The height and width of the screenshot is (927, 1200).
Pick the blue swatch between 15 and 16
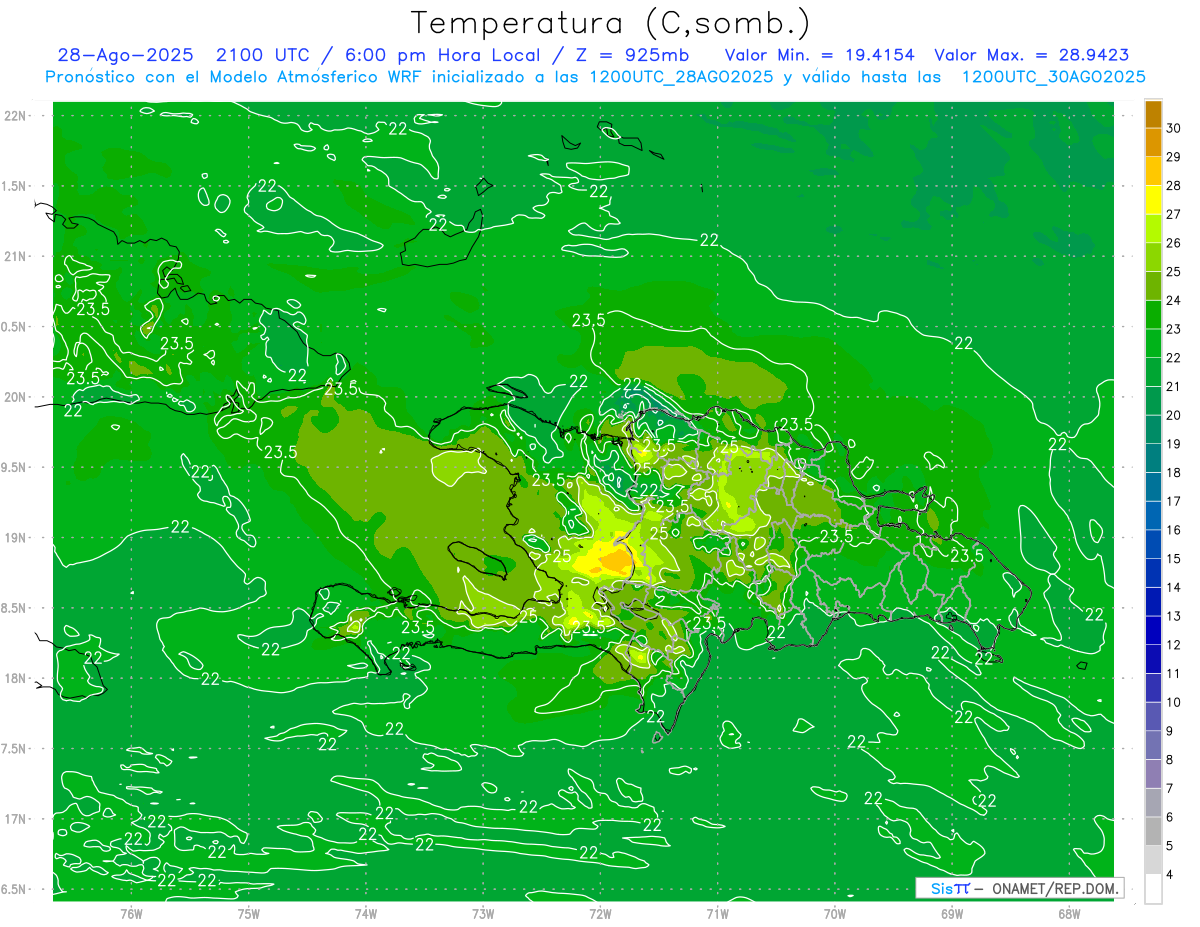[1153, 544]
